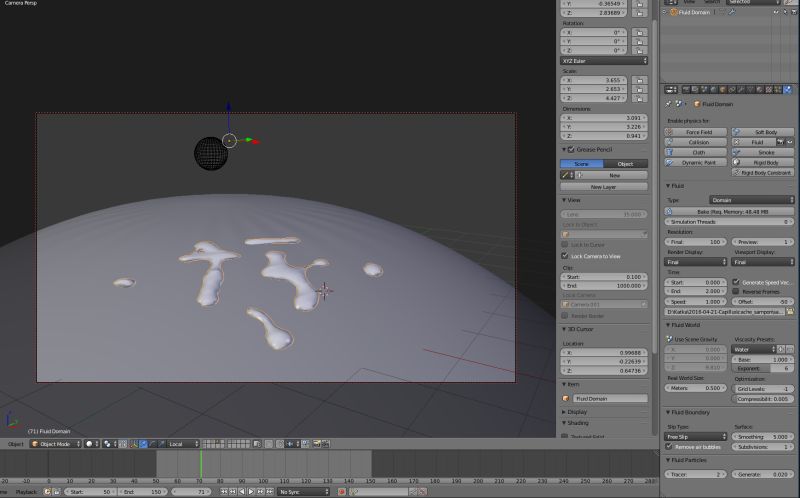Viewport: 800px width, 498px height.
Task: Click frame 100 on the timeline ruler
Action: click(x=262, y=481)
